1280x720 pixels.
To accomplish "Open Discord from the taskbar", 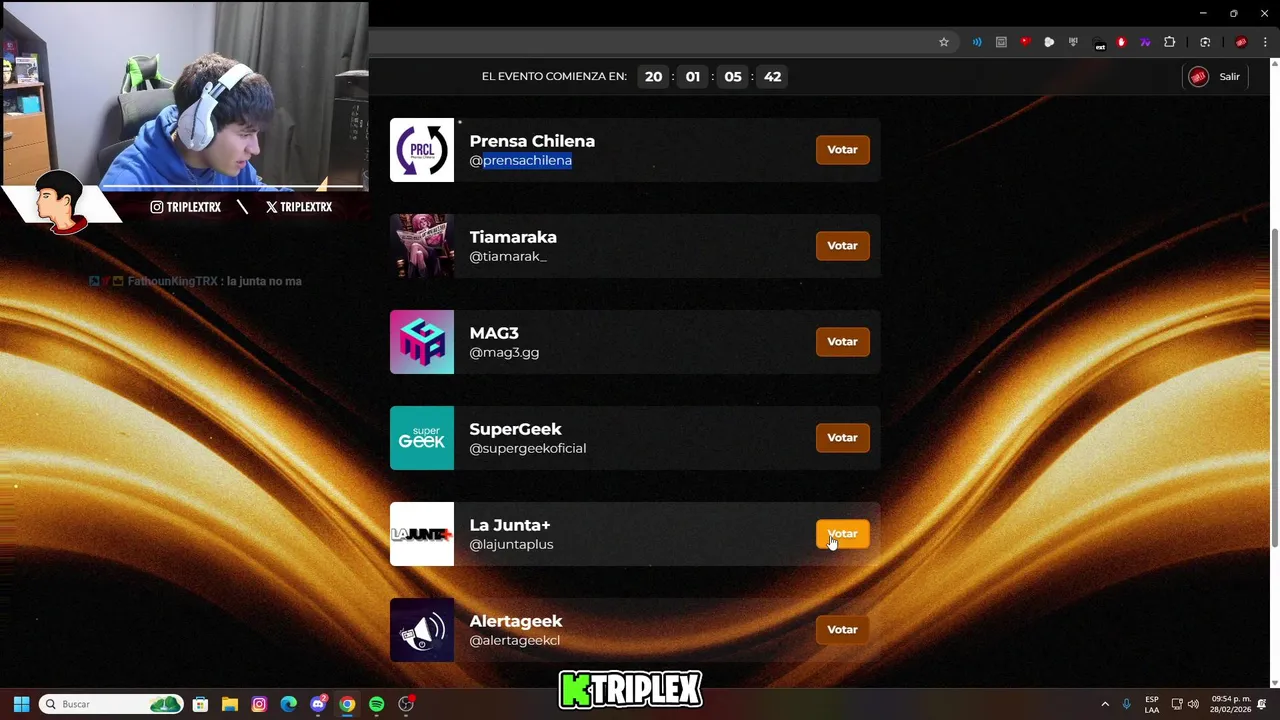I will click(x=318, y=704).
